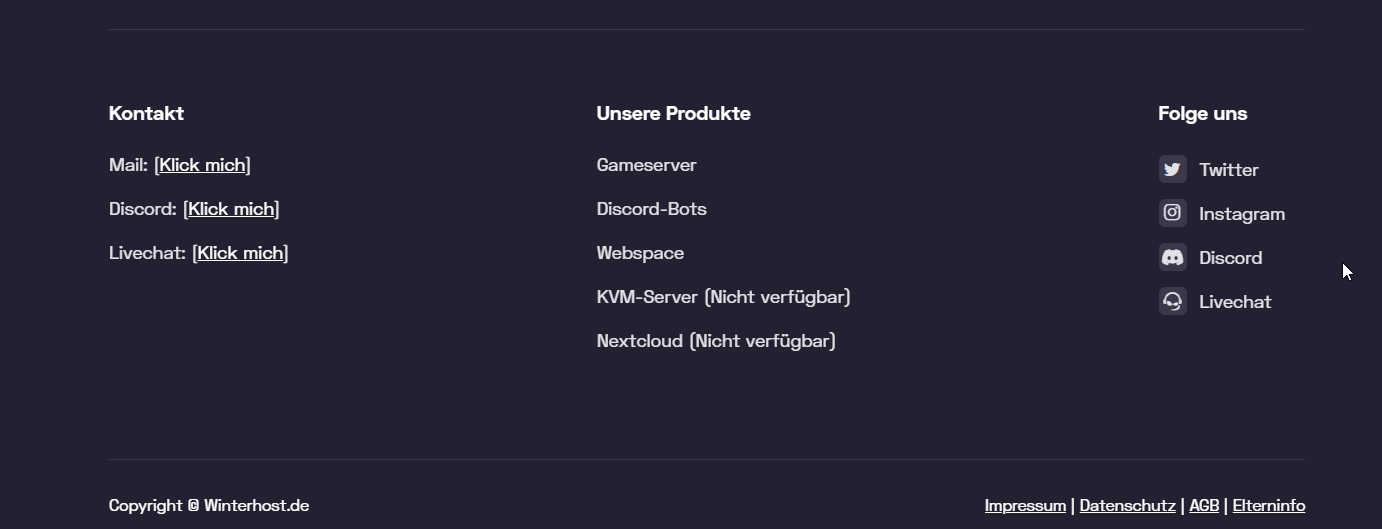
Task: Select the Webspace product link
Action: click(640, 253)
